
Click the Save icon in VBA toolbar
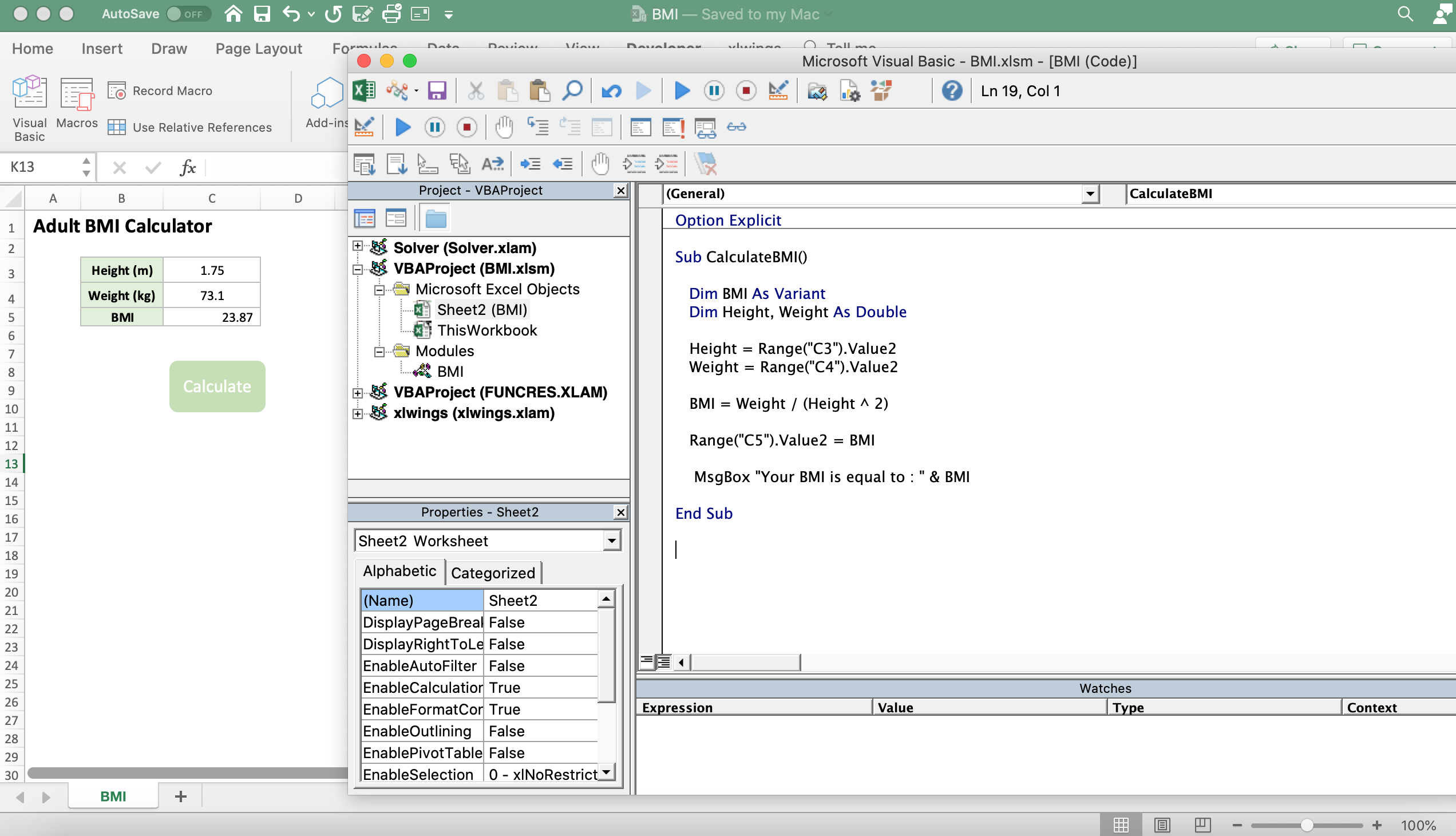[437, 90]
